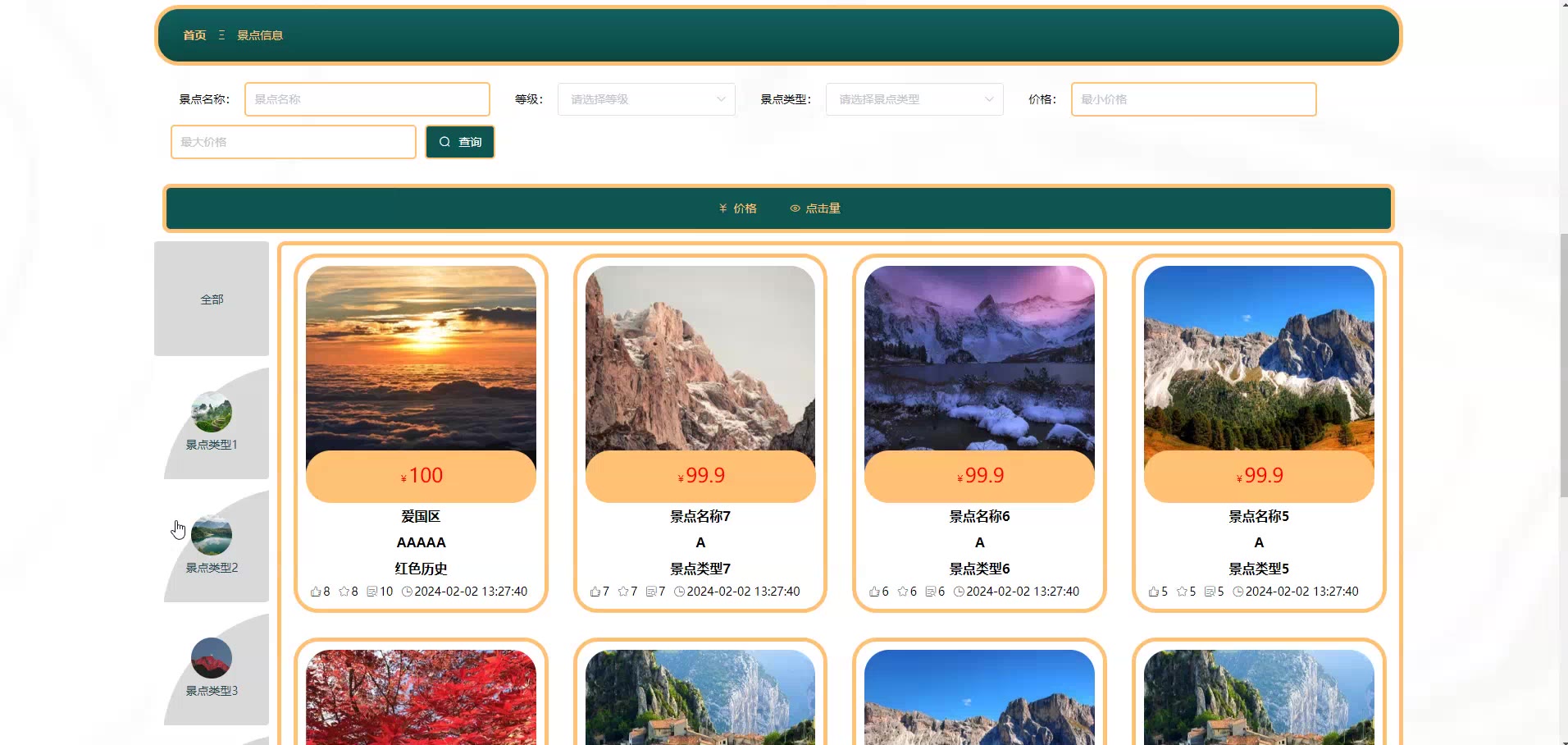Click the thumbs-up icon on 景点名称7 card
This screenshot has height=745, width=1568.
pyautogui.click(x=595, y=592)
